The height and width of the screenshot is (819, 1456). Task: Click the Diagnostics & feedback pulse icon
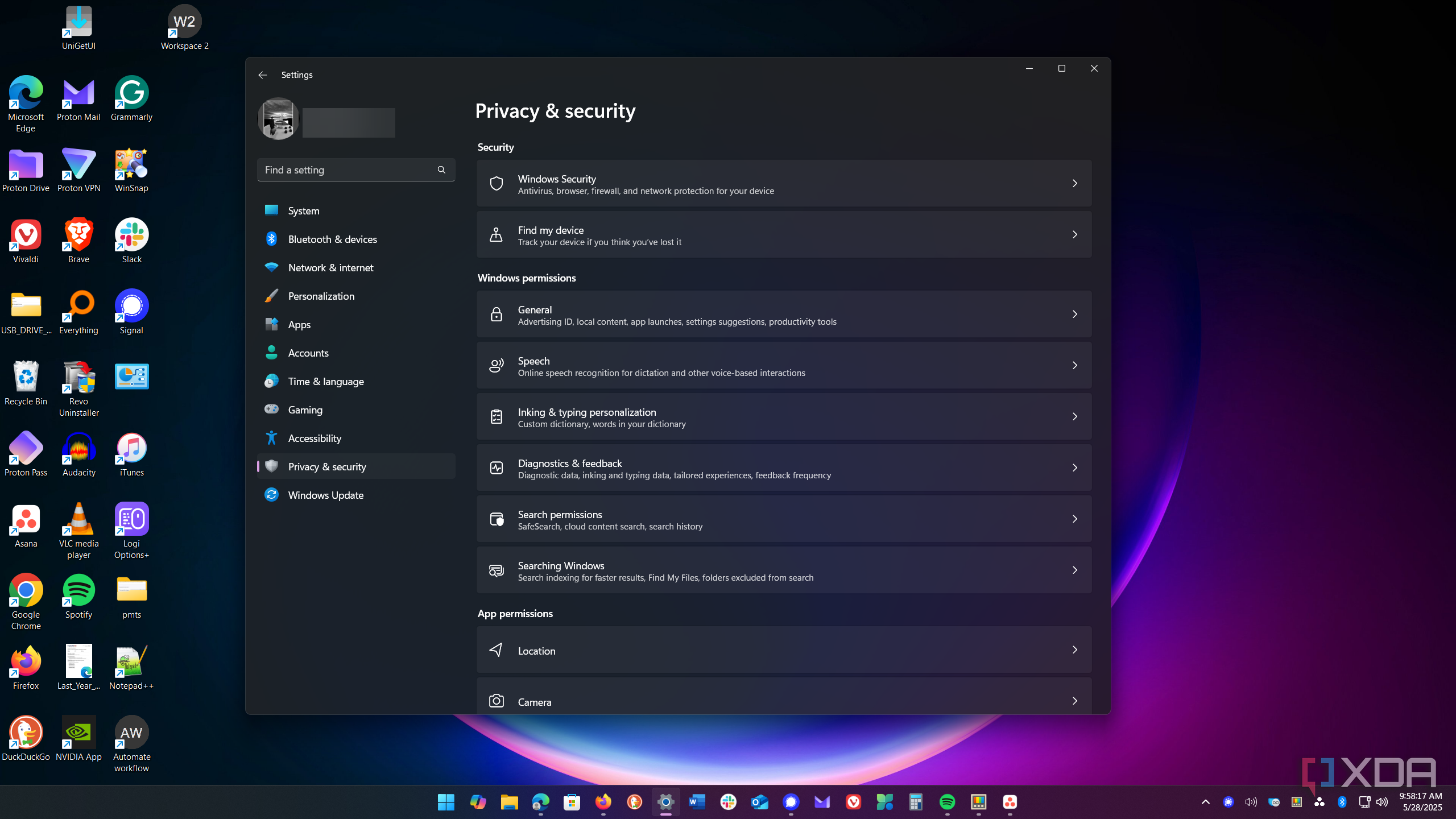(x=497, y=468)
